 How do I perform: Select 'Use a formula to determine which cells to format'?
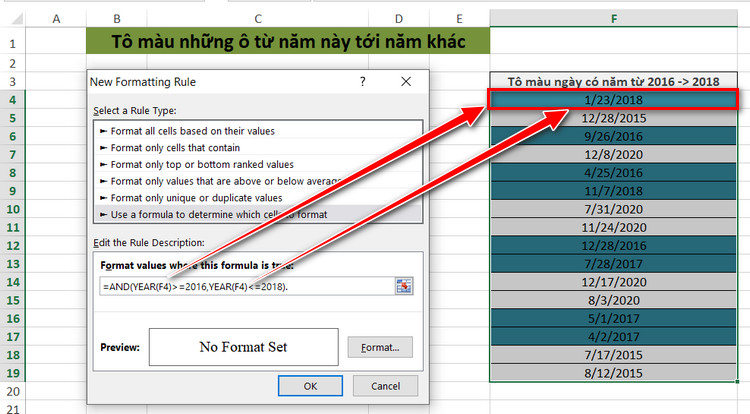[258, 214]
